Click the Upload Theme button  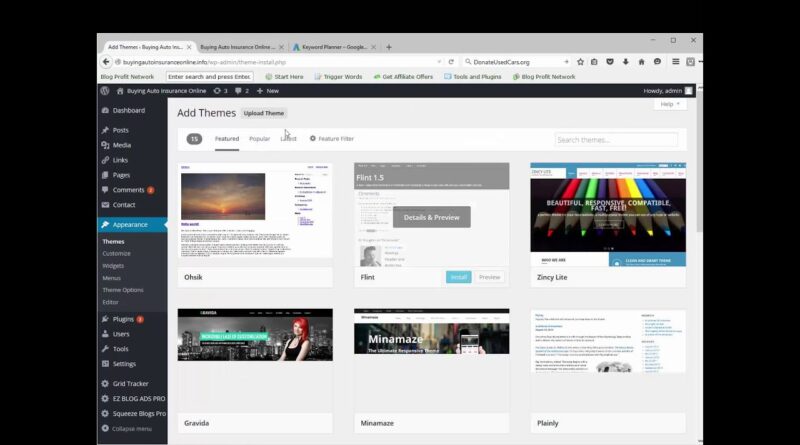coord(264,113)
